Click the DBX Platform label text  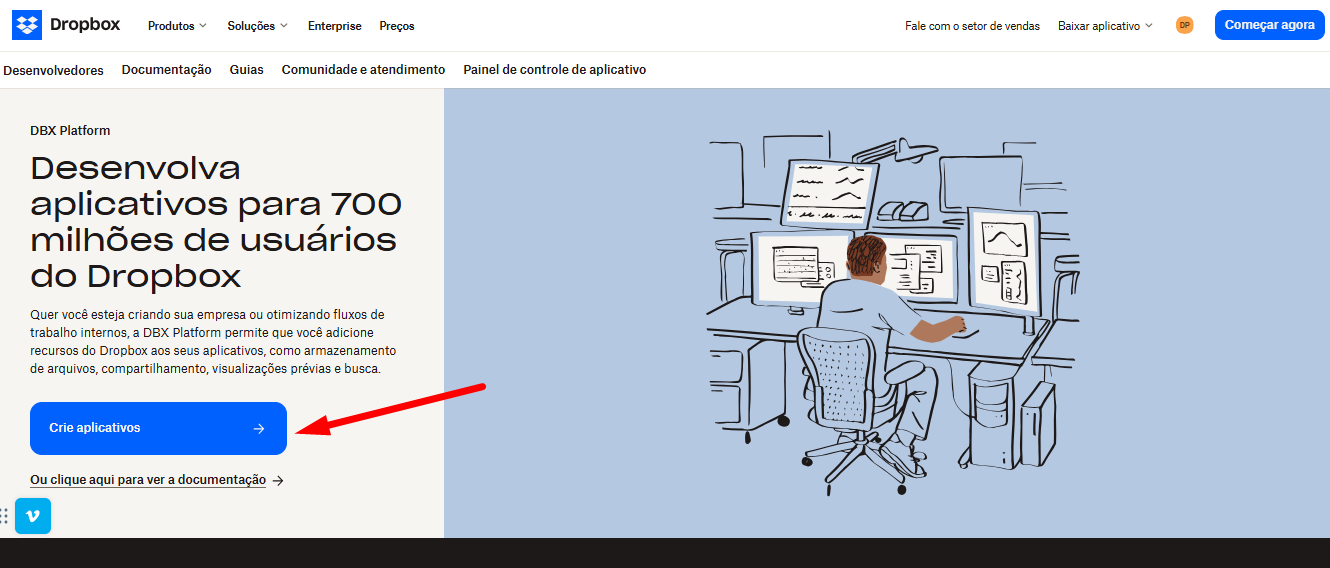coord(70,131)
